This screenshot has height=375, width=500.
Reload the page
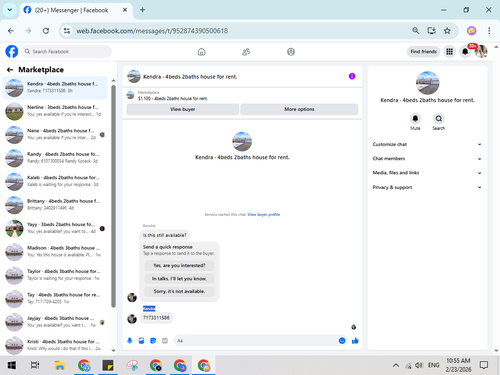pyautogui.click(x=46, y=31)
